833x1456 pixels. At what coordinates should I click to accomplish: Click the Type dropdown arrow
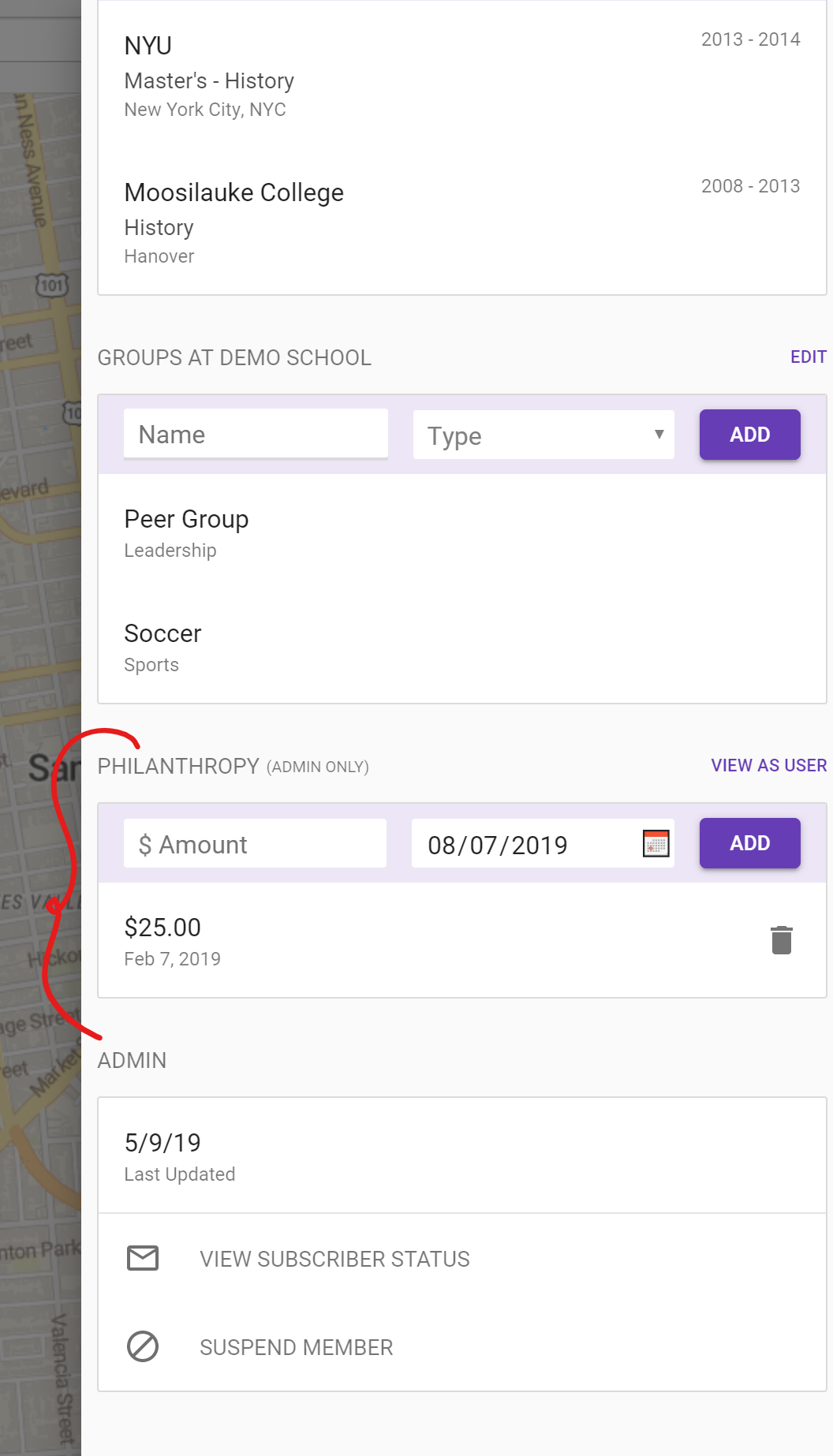coord(659,435)
